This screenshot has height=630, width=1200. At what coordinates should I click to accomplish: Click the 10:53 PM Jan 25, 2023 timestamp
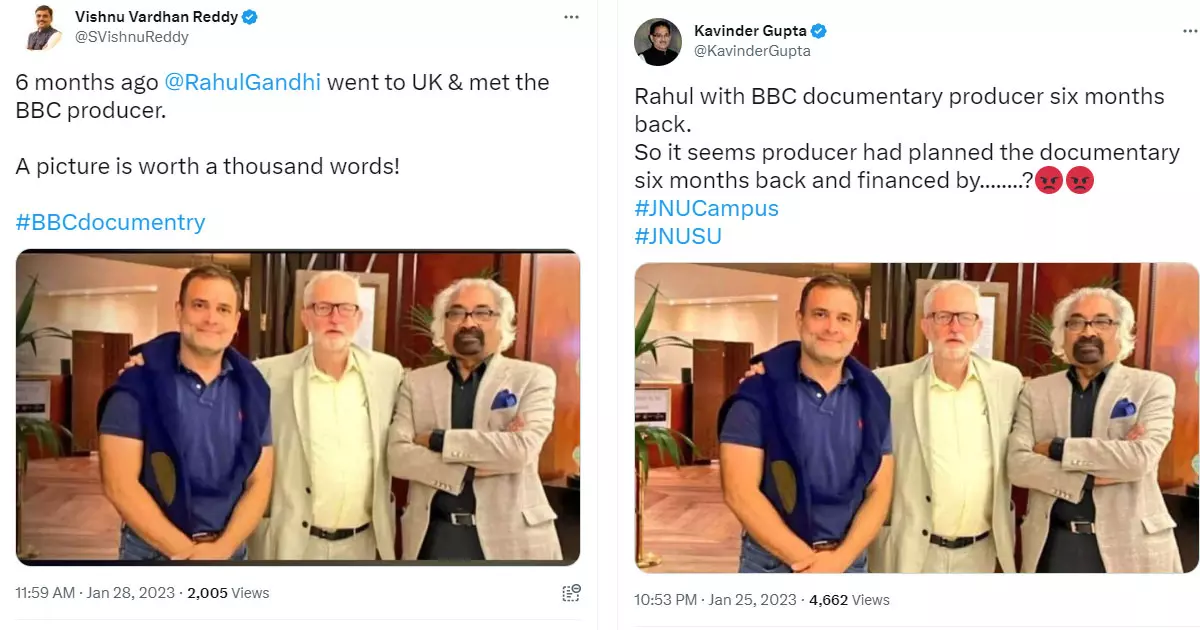(x=715, y=600)
